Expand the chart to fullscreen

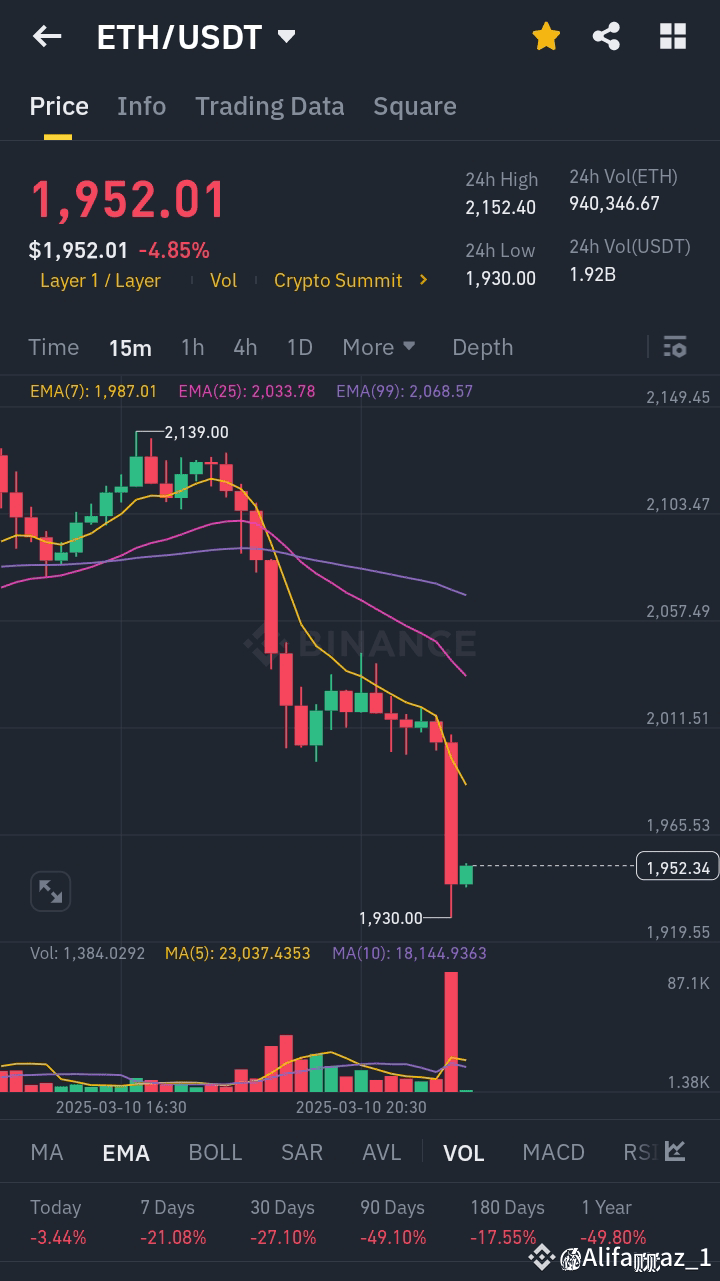pos(50,891)
